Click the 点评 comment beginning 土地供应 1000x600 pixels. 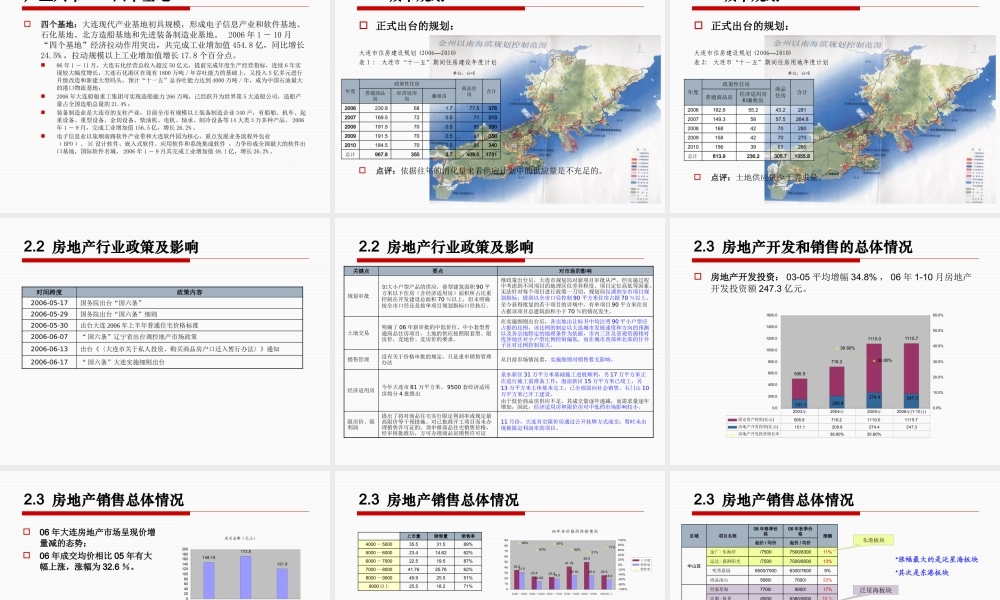coord(765,177)
